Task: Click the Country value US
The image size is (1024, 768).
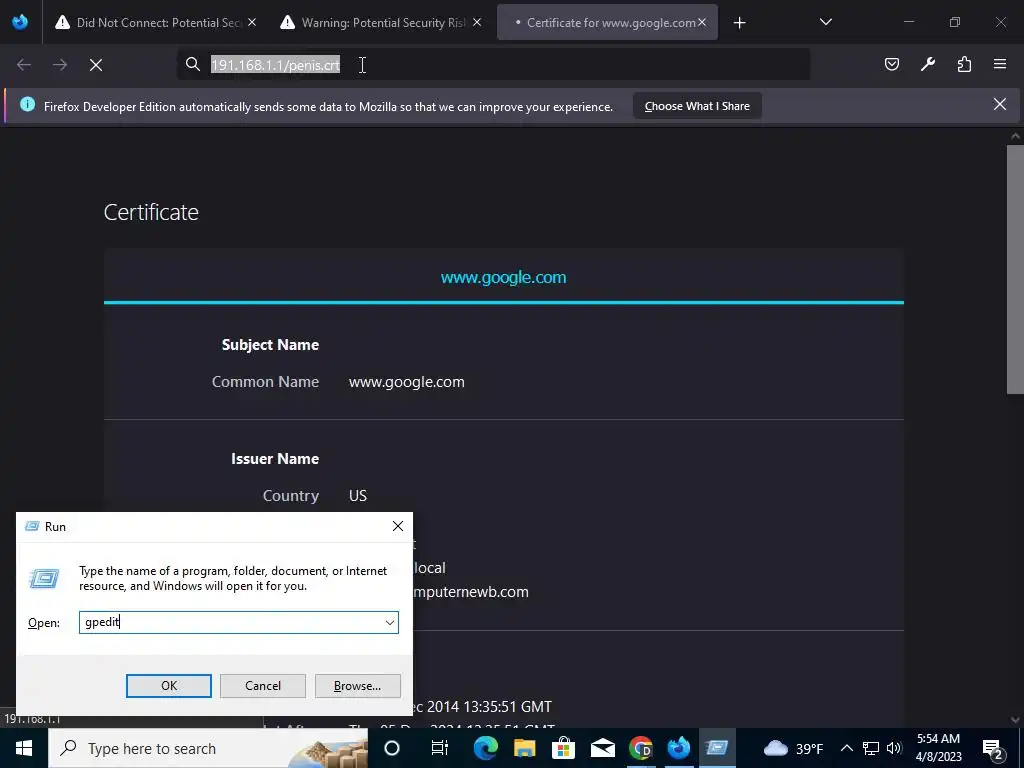Action: [358, 496]
